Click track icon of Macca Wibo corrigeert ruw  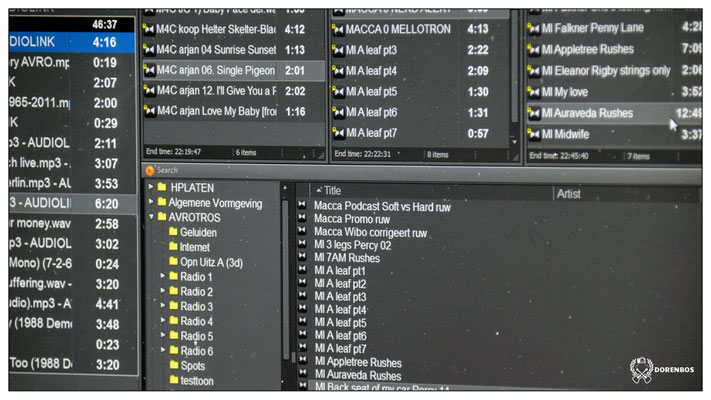point(302,231)
